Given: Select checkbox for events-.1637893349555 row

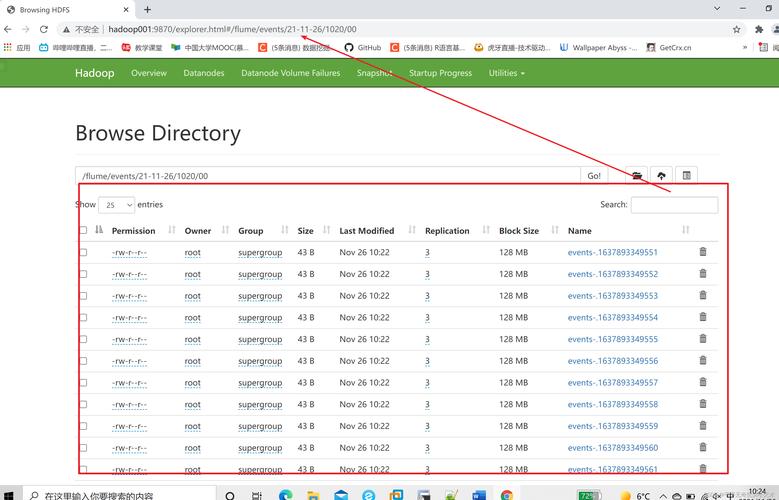Looking at the screenshot, I should coord(83,339).
